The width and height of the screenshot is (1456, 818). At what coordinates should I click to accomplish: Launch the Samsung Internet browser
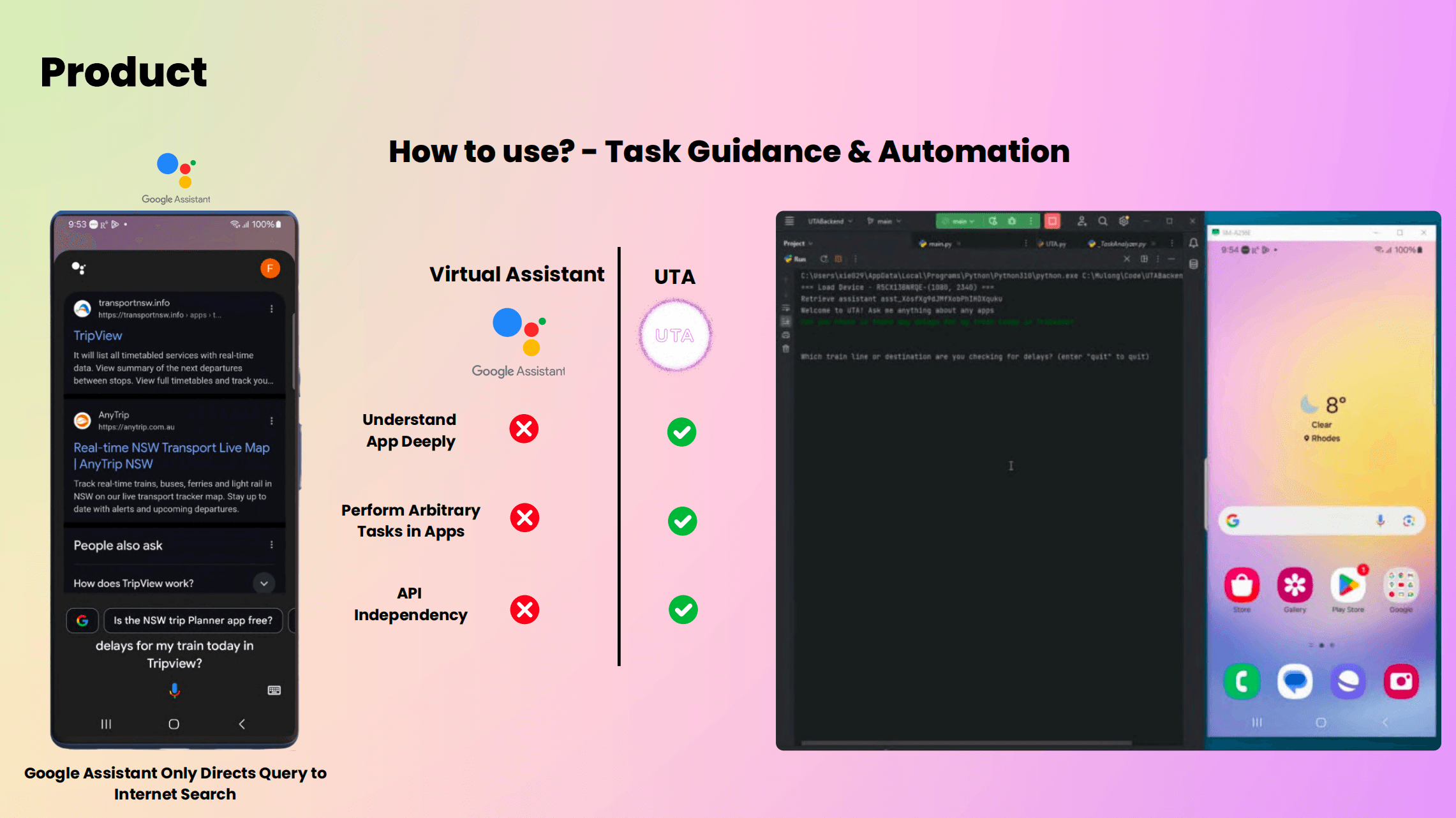click(1349, 681)
